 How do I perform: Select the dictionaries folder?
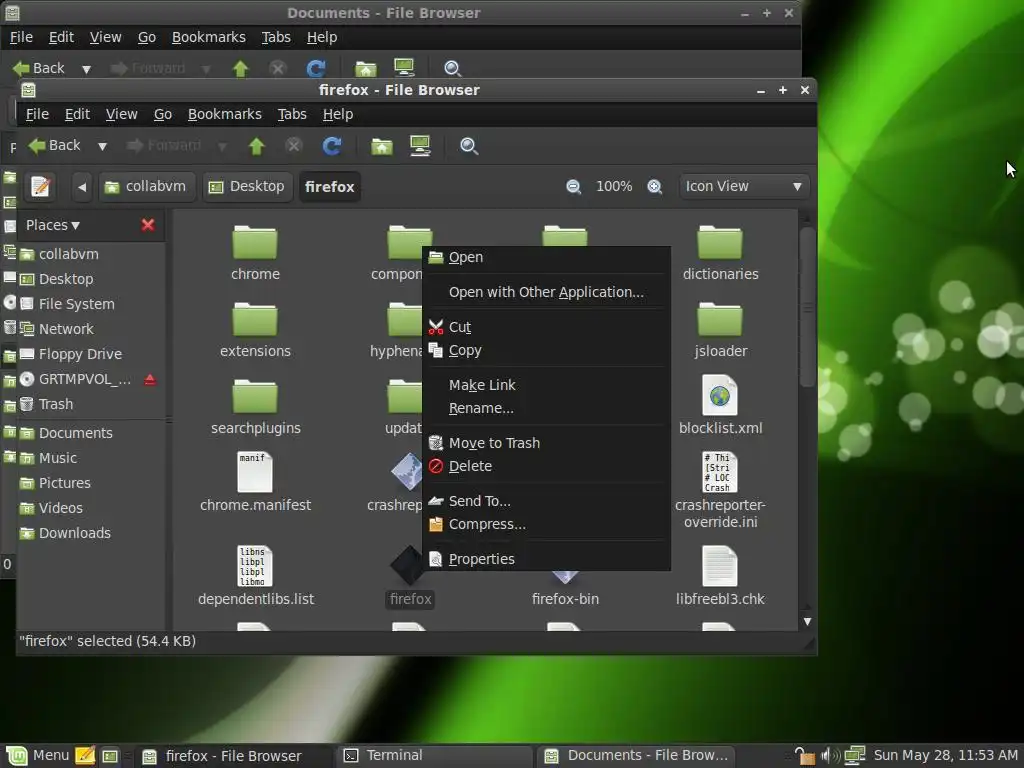(x=720, y=253)
